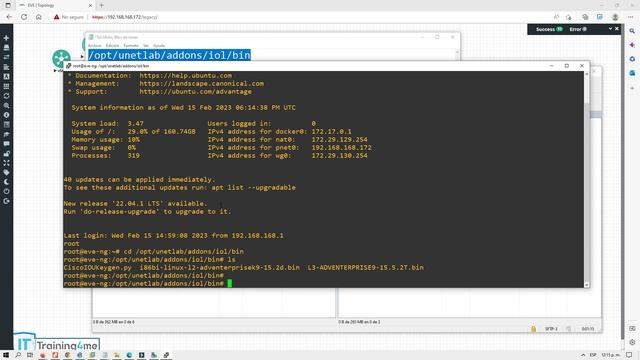This screenshot has width=640, height=360.
Task: Go back in the browser
Action: (9, 17)
